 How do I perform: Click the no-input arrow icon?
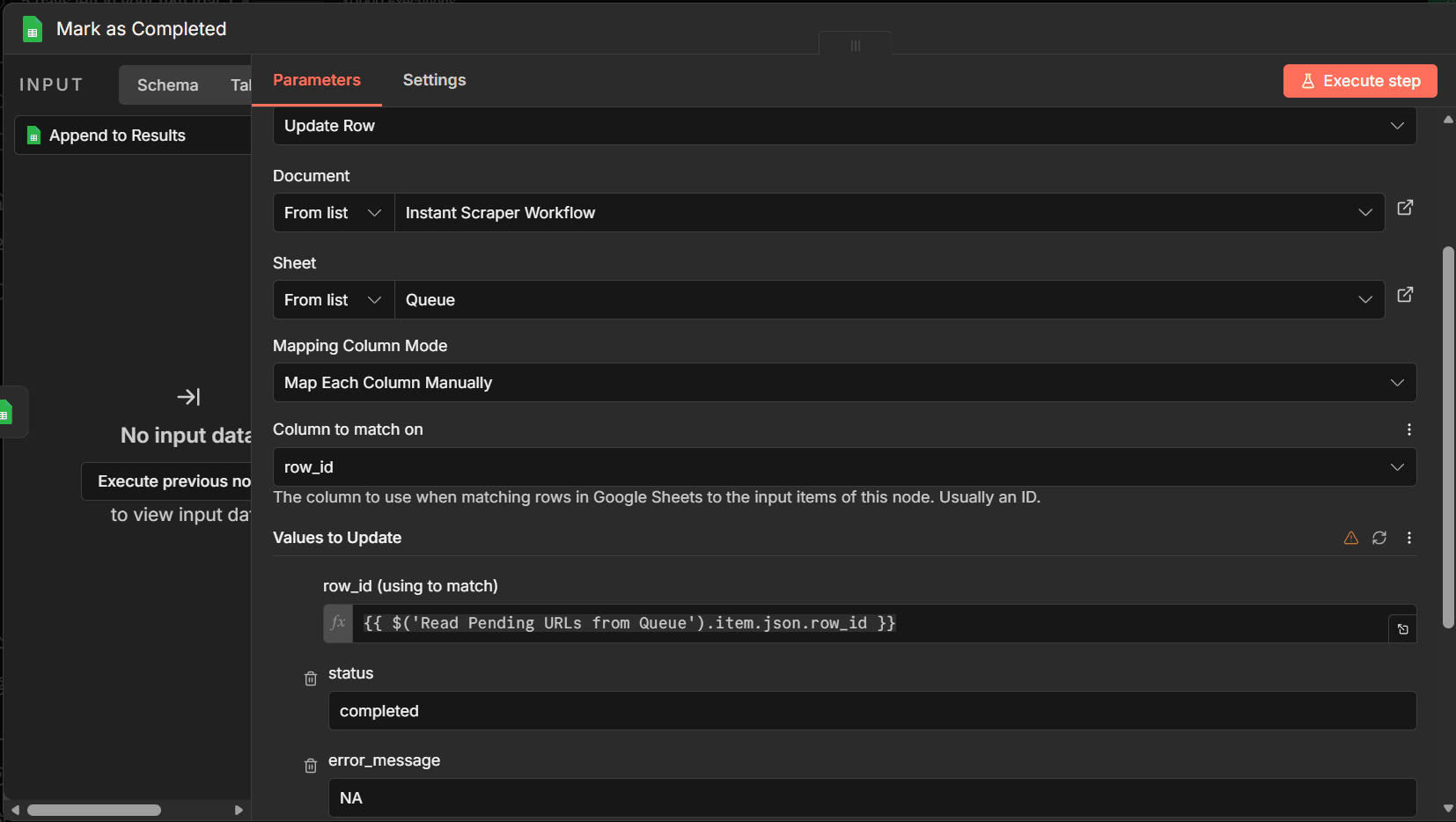click(188, 397)
